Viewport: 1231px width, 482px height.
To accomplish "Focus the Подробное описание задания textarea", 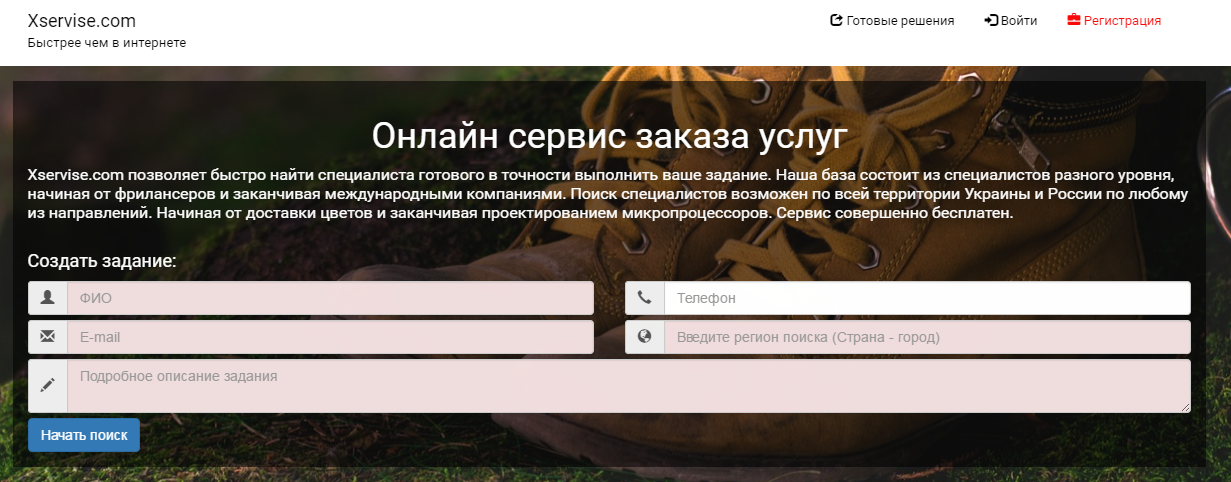I will 629,386.
